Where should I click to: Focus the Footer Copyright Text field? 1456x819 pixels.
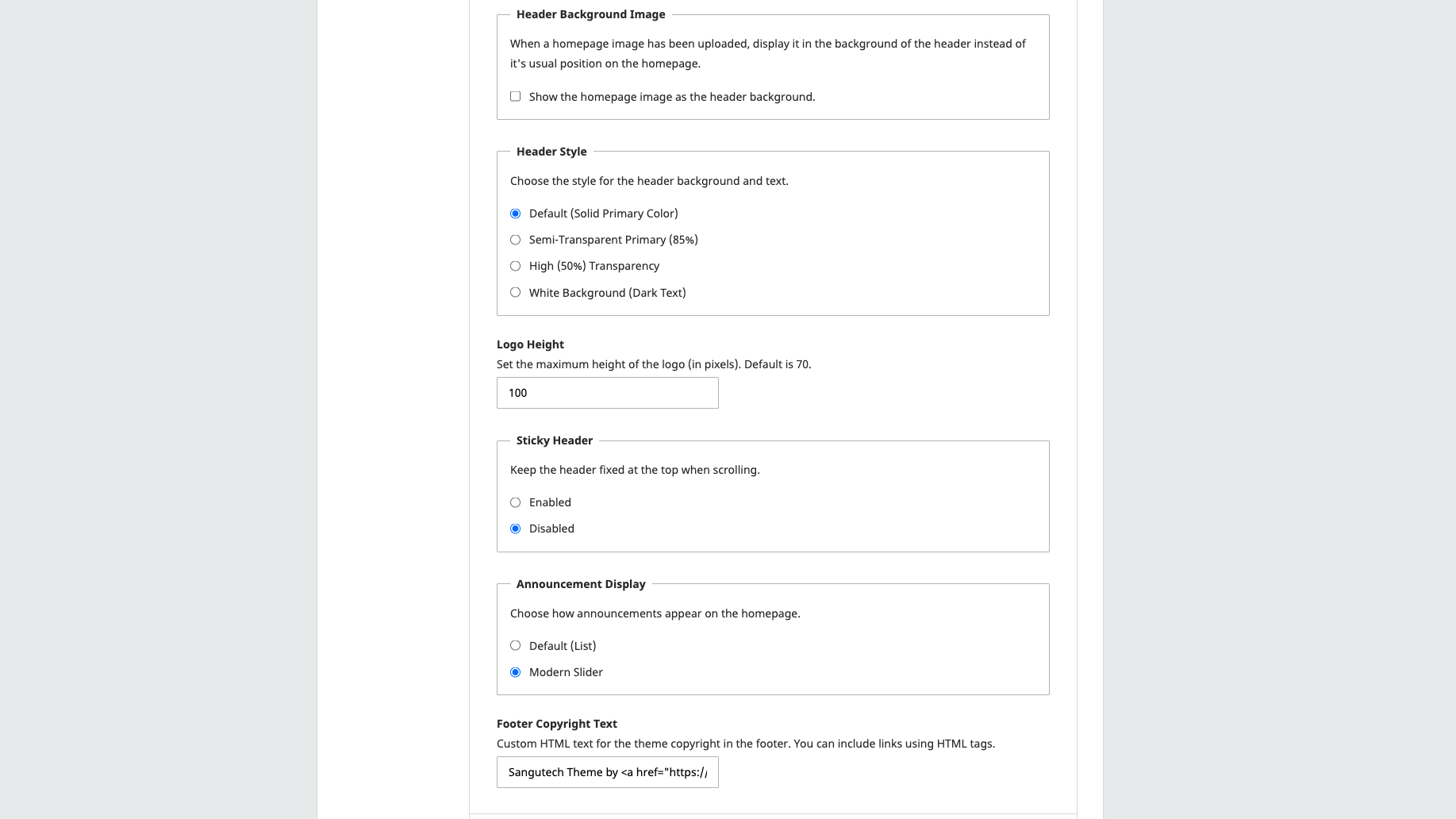pos(607,772)
